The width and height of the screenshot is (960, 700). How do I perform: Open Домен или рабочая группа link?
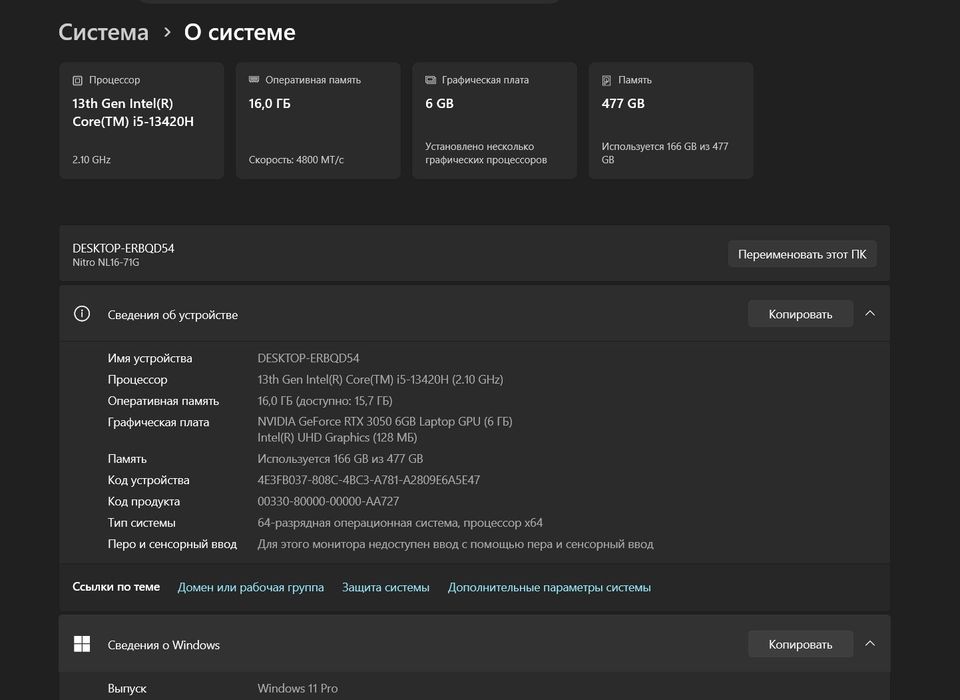point(250,587)
